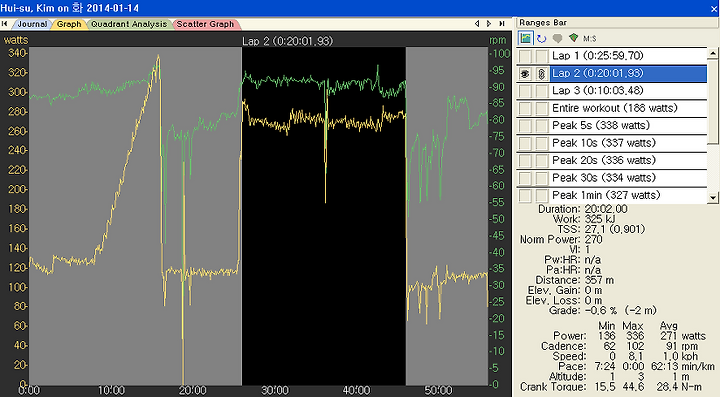Image resolution: width=720 pixels, height=397 pixels.
Task: Check the link box beside Lap 3
Action: click(542, 91)
